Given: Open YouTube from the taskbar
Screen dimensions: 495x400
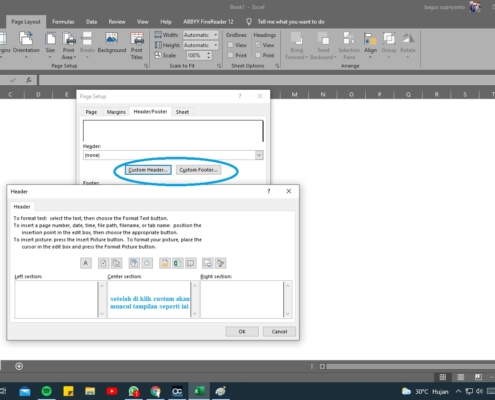Looking at the screenshot, I should 112,391.
